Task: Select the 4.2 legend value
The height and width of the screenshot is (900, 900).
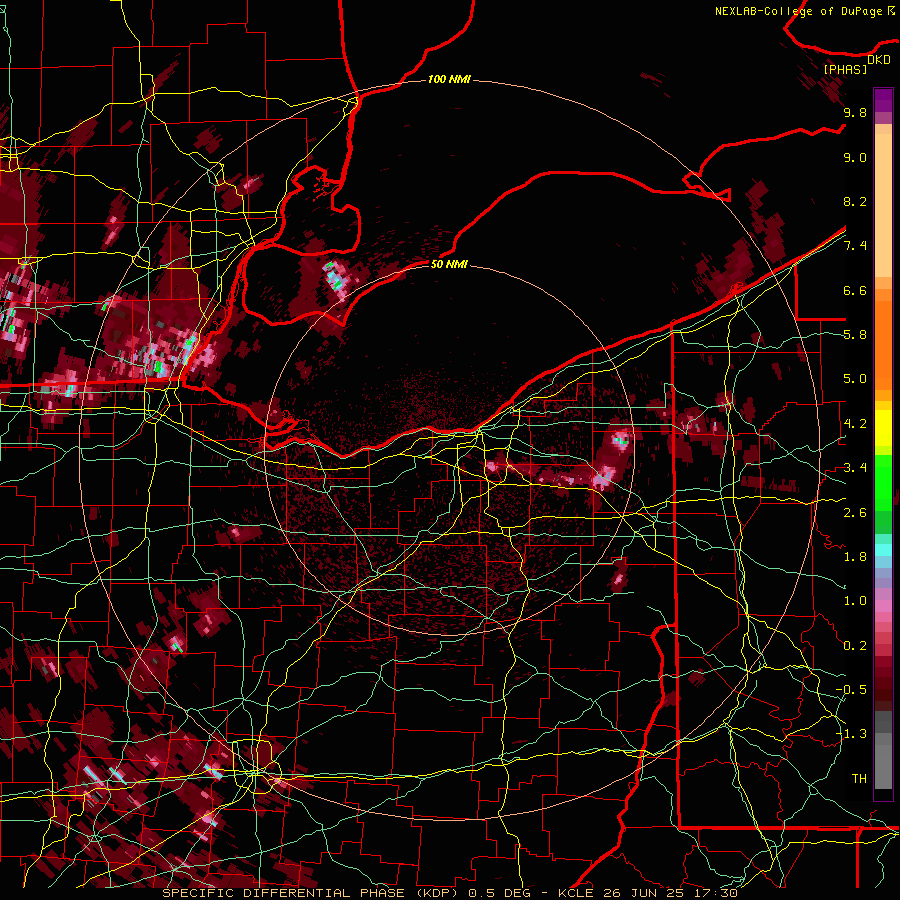Action: pyautogui.click(x=855, y=424)
